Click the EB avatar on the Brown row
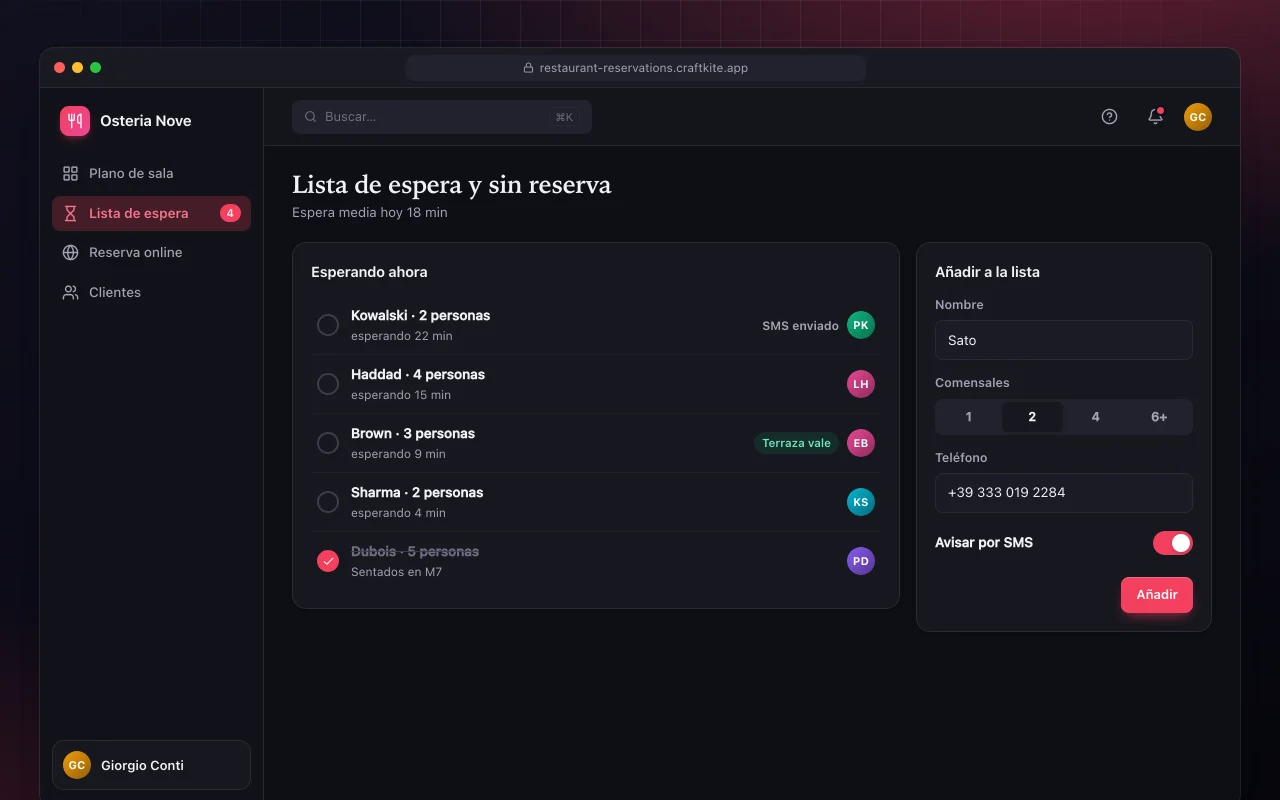The width and height of the screenshot is (1280, 800). [861, 443]
